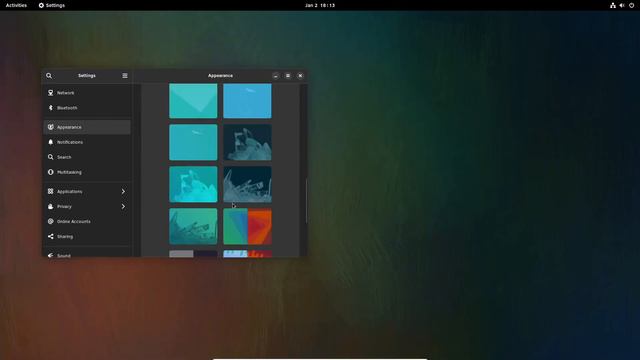Viewport: 640px width, 360px height.
Task: Open Notifications settings panel
Action: 87,142
